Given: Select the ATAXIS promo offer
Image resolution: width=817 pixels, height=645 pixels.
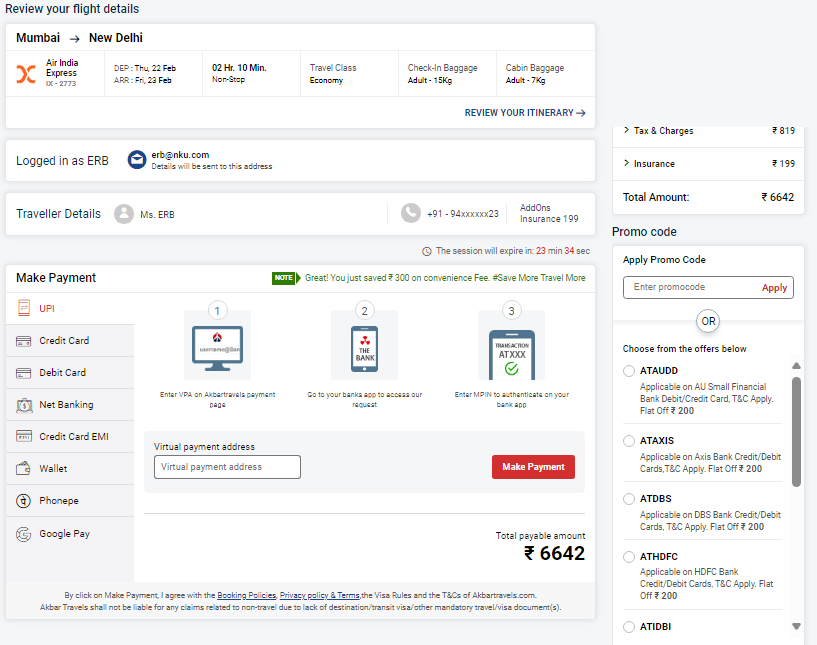Looking at the screenshot, I should pos(629,441).
